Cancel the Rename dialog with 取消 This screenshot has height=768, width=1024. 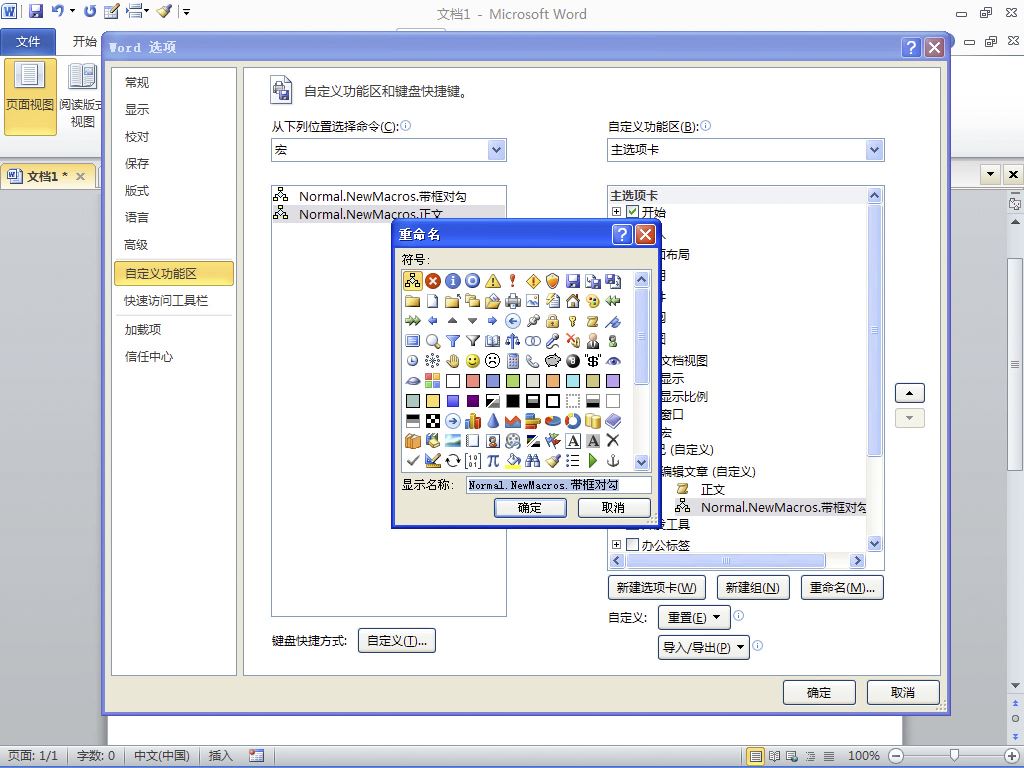click(613, 507)
